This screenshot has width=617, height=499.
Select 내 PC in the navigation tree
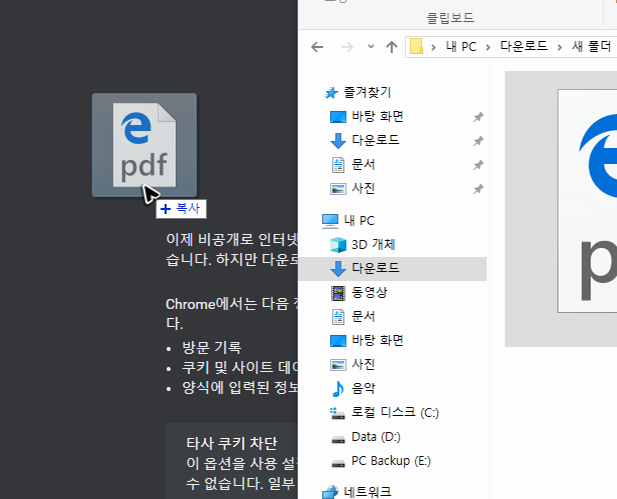(359, 221)
